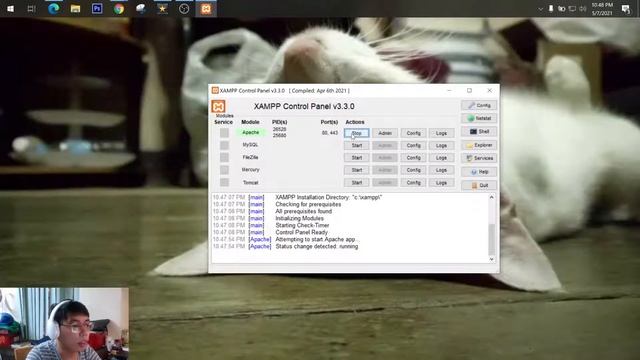Click the Mercury module label

pos(251,170)
